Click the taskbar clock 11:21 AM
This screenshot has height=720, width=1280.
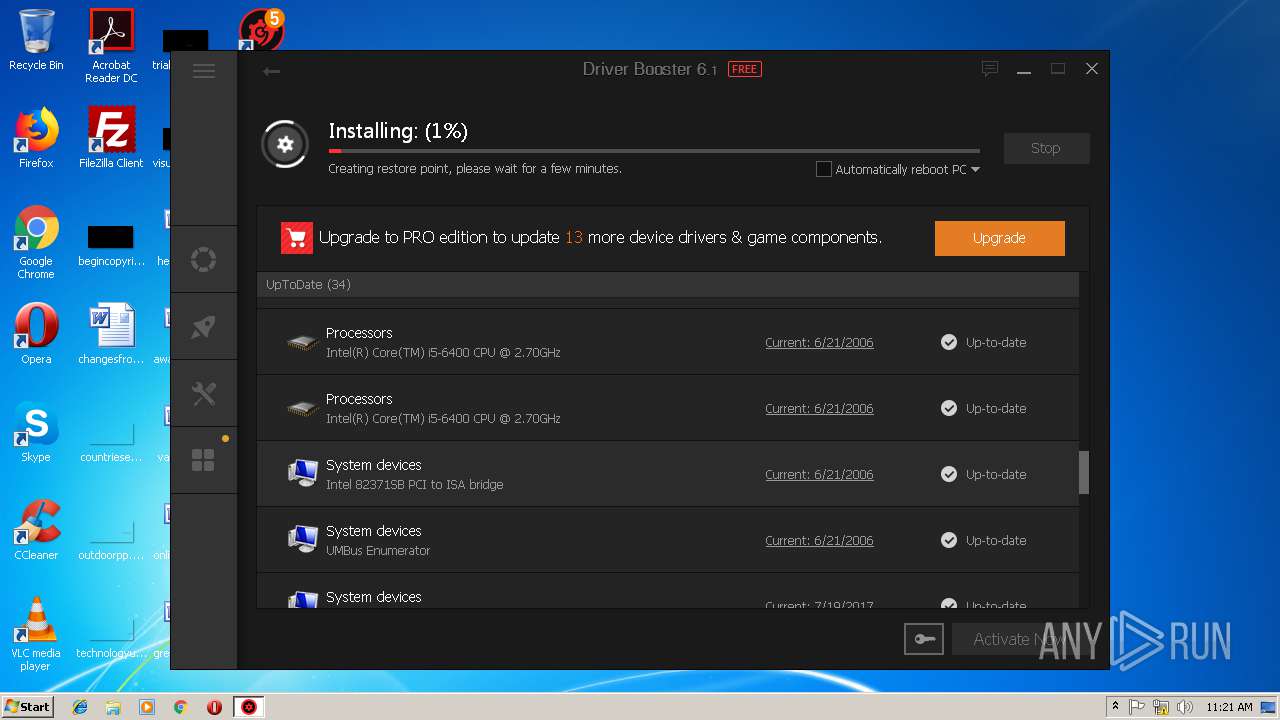[x=1229, y=707]
